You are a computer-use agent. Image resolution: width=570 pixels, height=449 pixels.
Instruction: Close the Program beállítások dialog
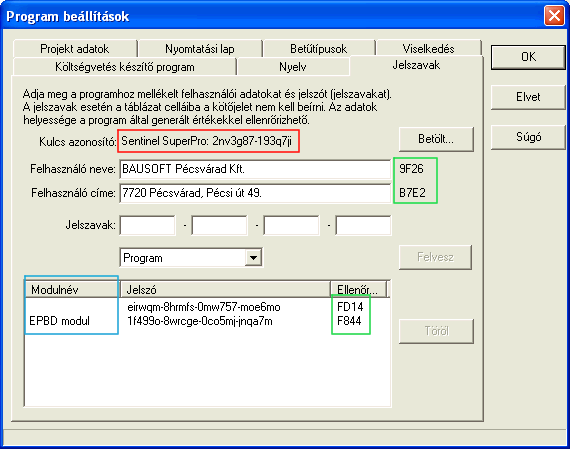tap(554, 16)
